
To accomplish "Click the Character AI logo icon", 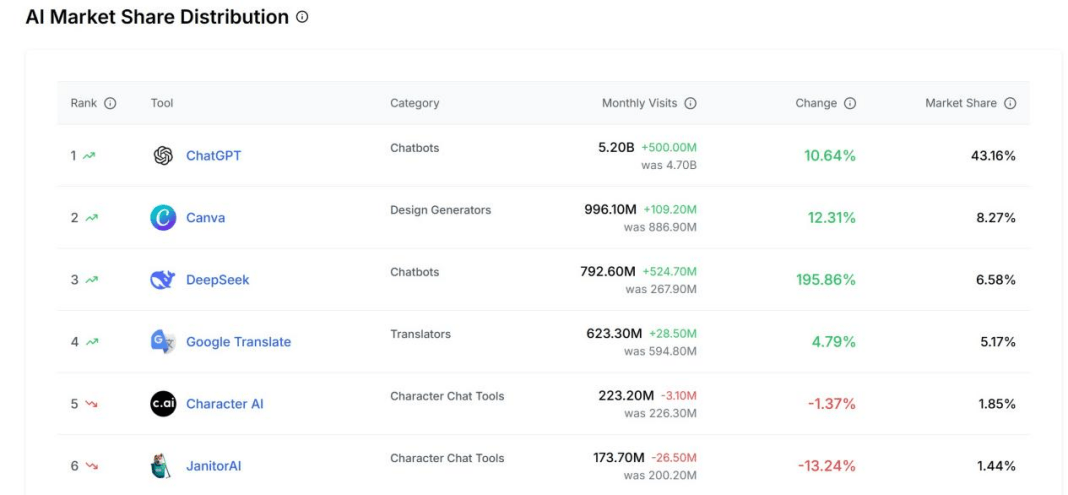I will coord(163,404).
